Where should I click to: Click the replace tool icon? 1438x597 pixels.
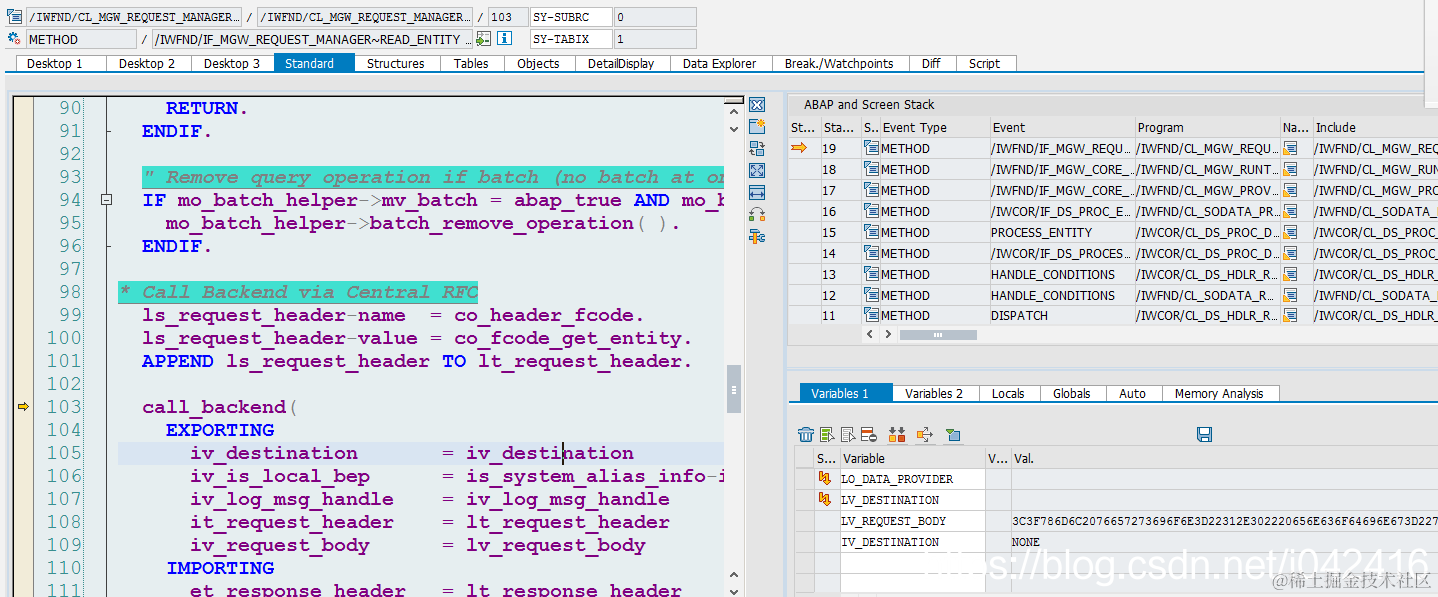click(x=757, y=149)
